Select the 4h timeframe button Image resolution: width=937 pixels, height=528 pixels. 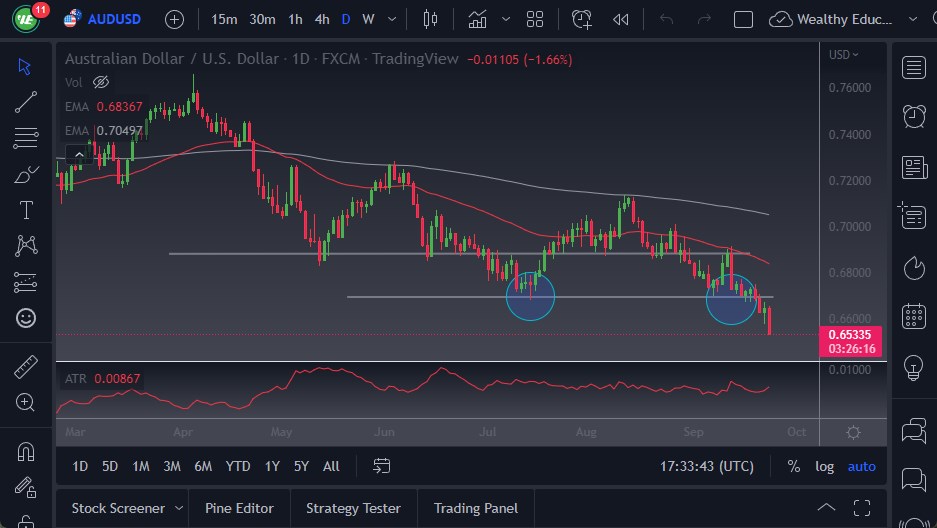321,19
